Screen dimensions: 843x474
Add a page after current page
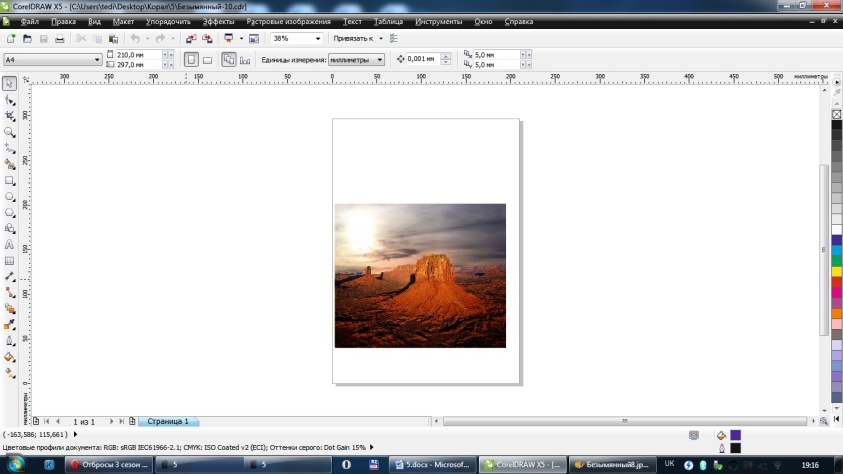click(132, 421)
